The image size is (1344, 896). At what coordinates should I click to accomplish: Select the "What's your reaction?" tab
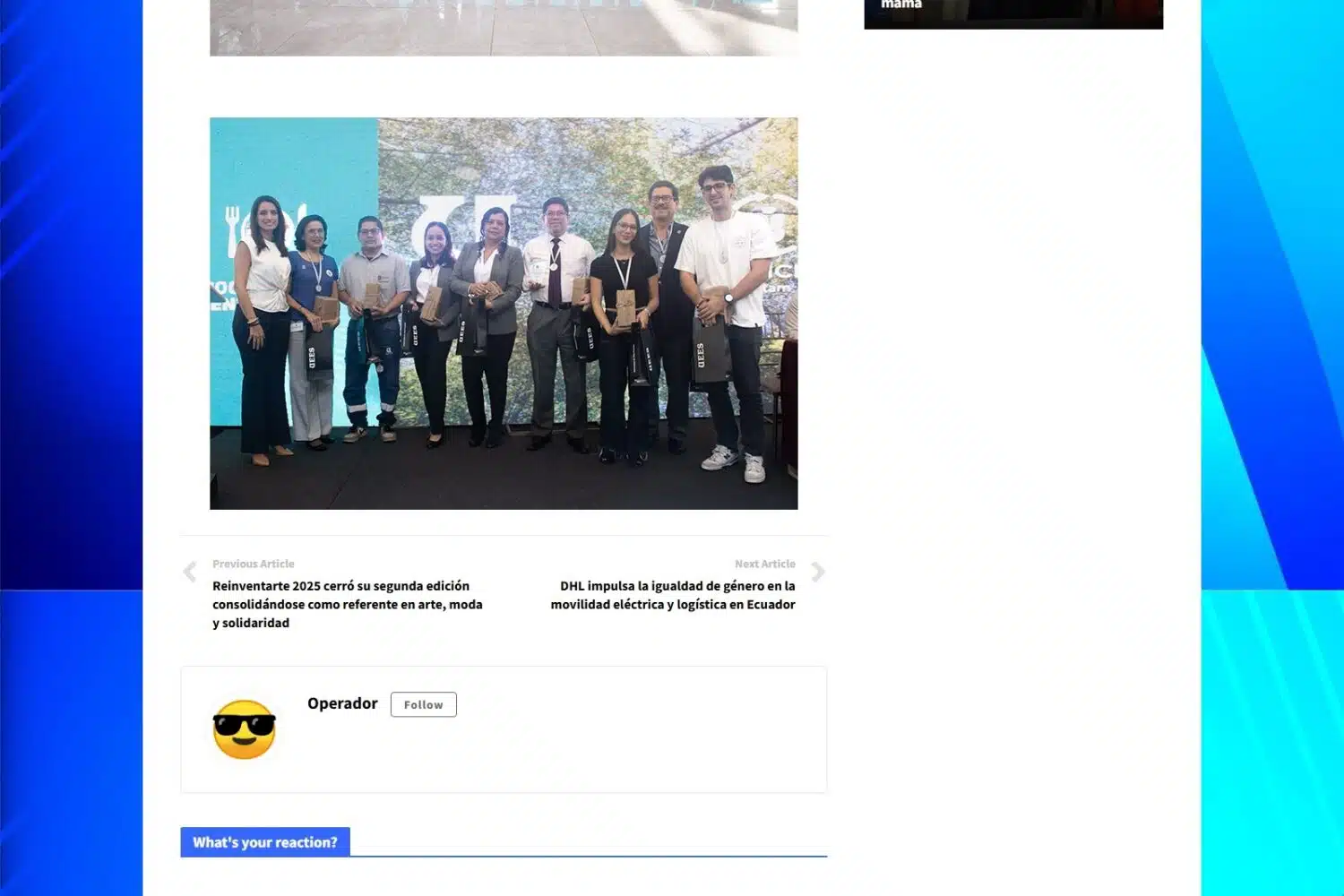click(265, 842)
